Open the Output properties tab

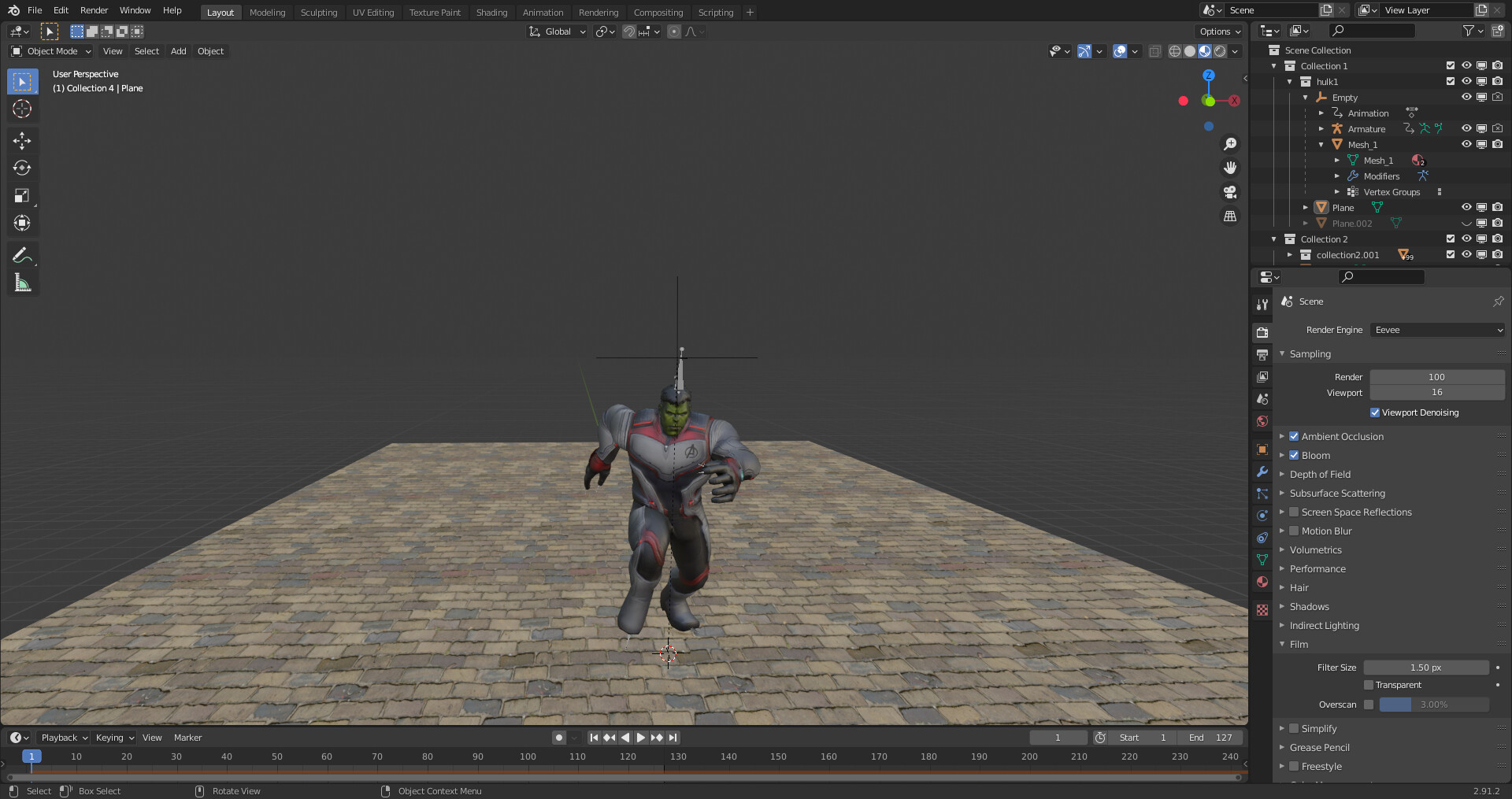[x=1262, y=355]
